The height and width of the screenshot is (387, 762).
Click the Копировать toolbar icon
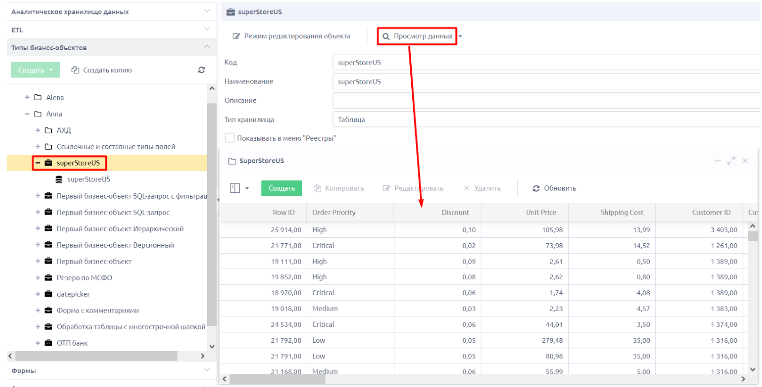(317, 188)
